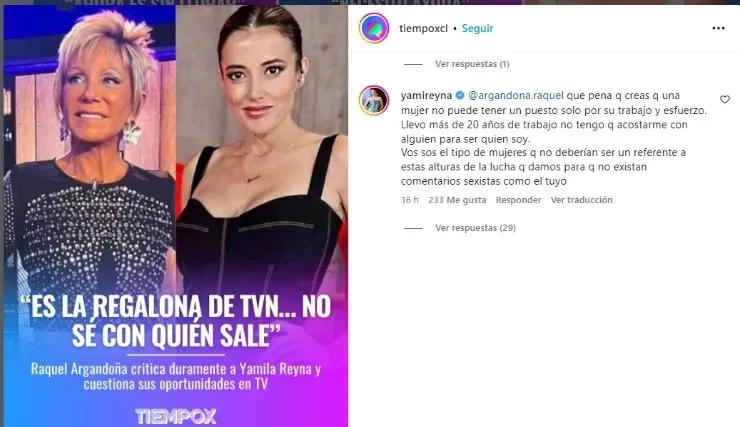Like the yamireyna comment with the heart
The image size is (740, 427).
(725, 99)
